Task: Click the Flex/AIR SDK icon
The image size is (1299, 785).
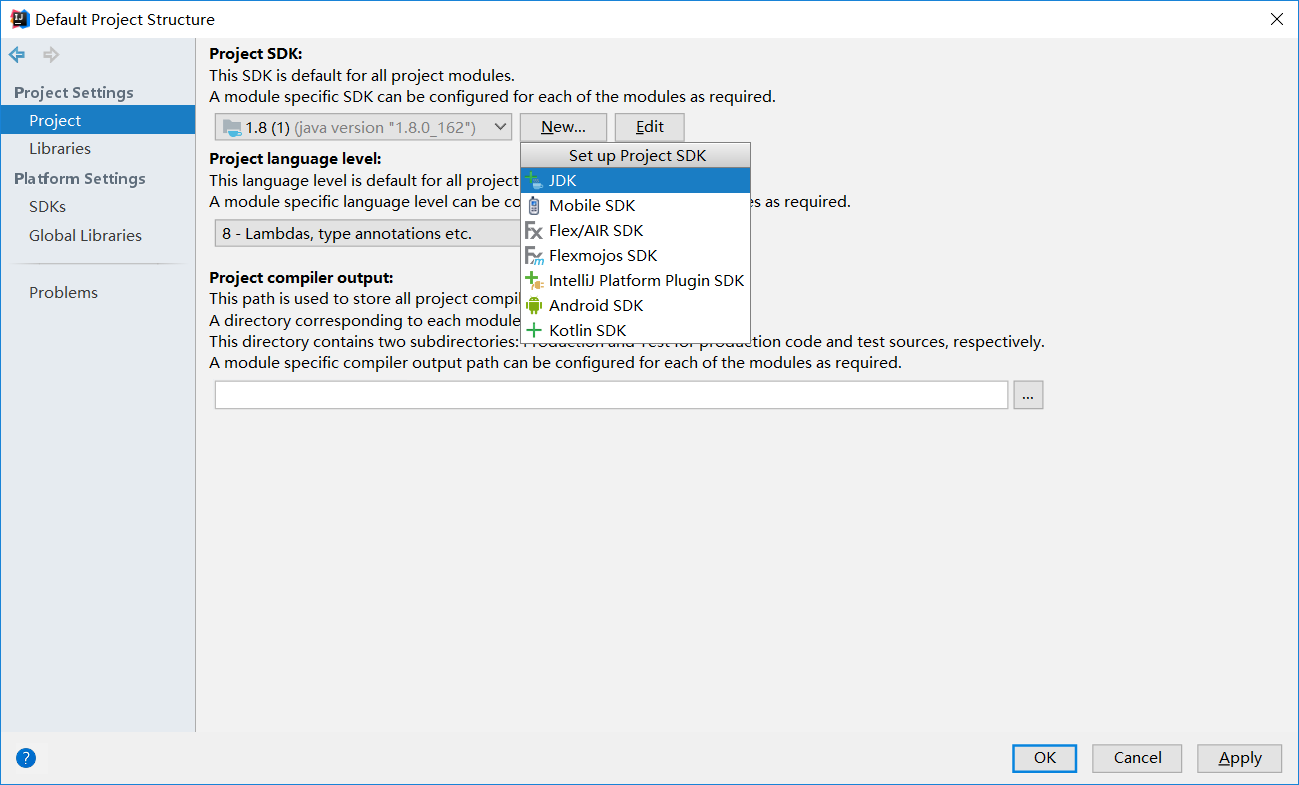Action: click(534, 230)
